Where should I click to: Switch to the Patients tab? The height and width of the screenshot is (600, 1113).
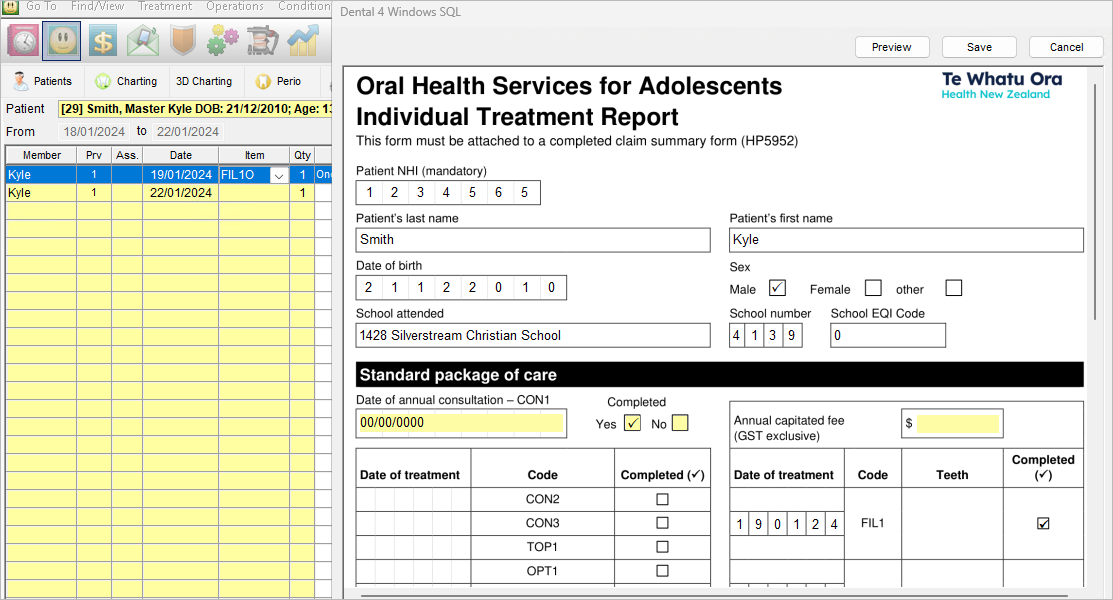(x=45, y=81)
